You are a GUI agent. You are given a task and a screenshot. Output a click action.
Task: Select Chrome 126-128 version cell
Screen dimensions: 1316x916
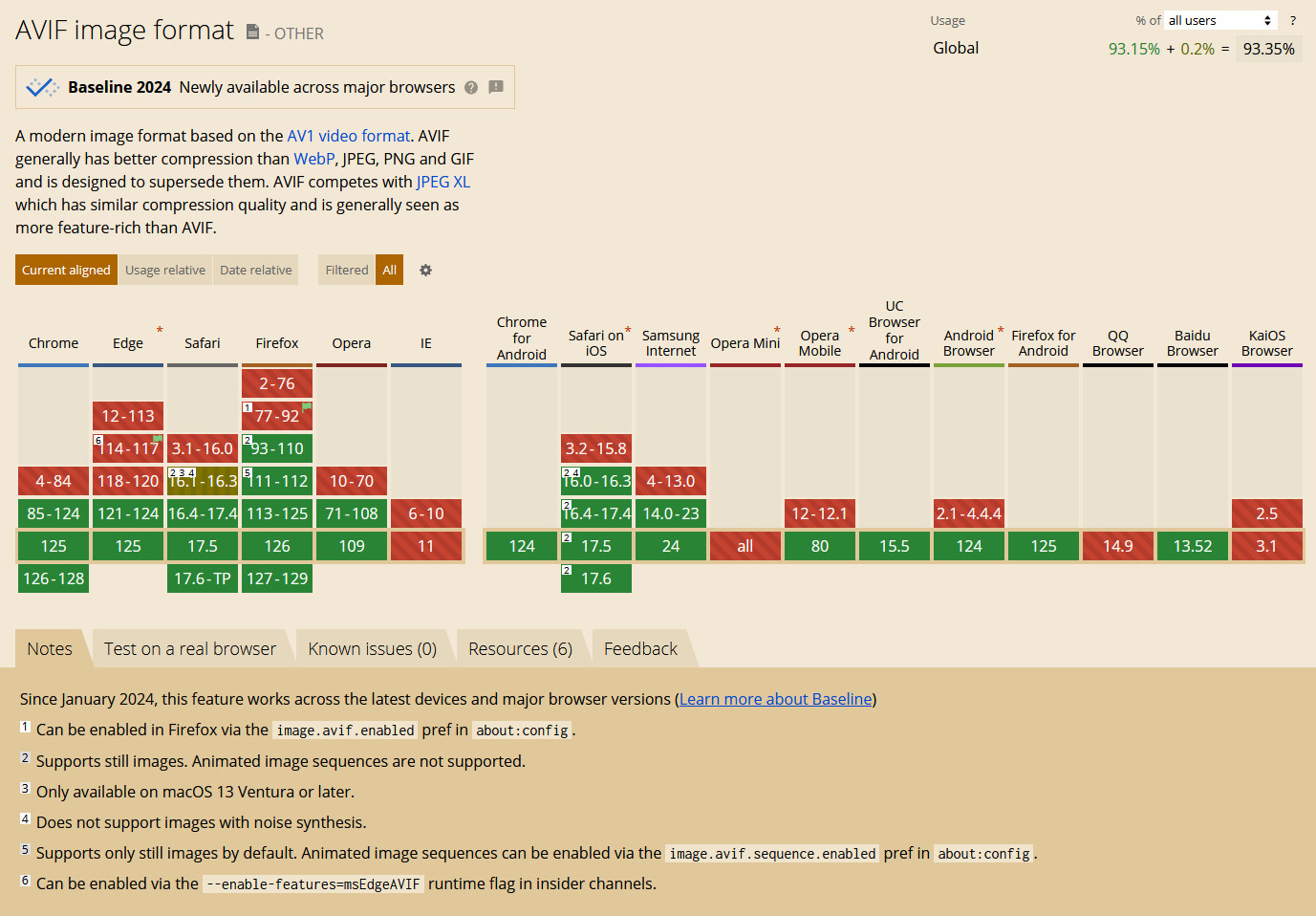[54, 578]
